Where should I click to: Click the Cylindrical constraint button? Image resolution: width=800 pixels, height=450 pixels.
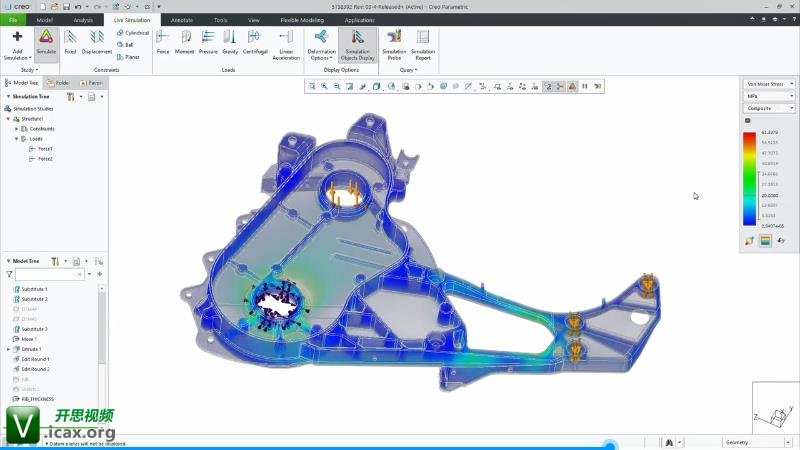point(132,33)
